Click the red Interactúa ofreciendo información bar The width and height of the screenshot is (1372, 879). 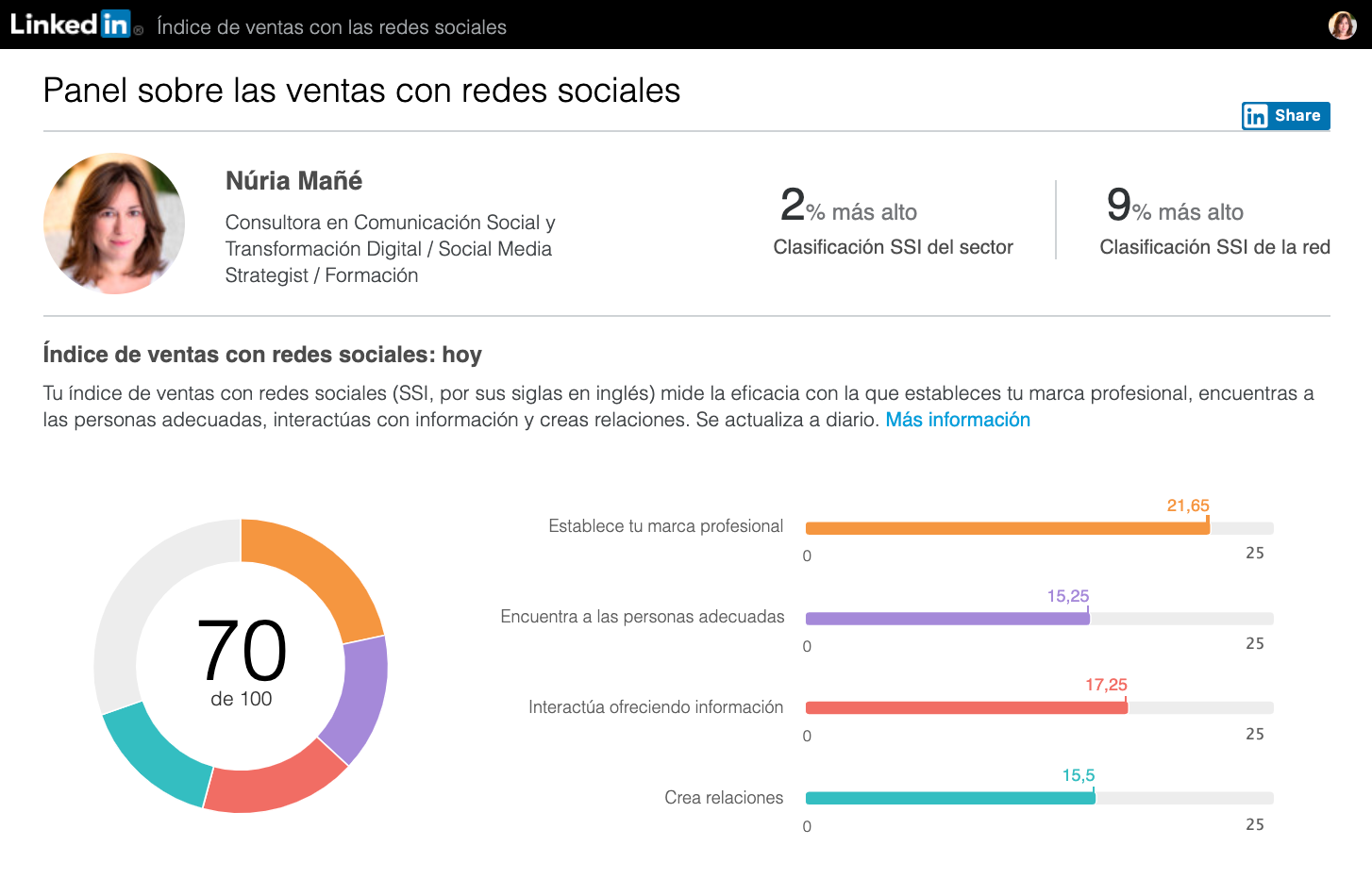click(966, 707)
